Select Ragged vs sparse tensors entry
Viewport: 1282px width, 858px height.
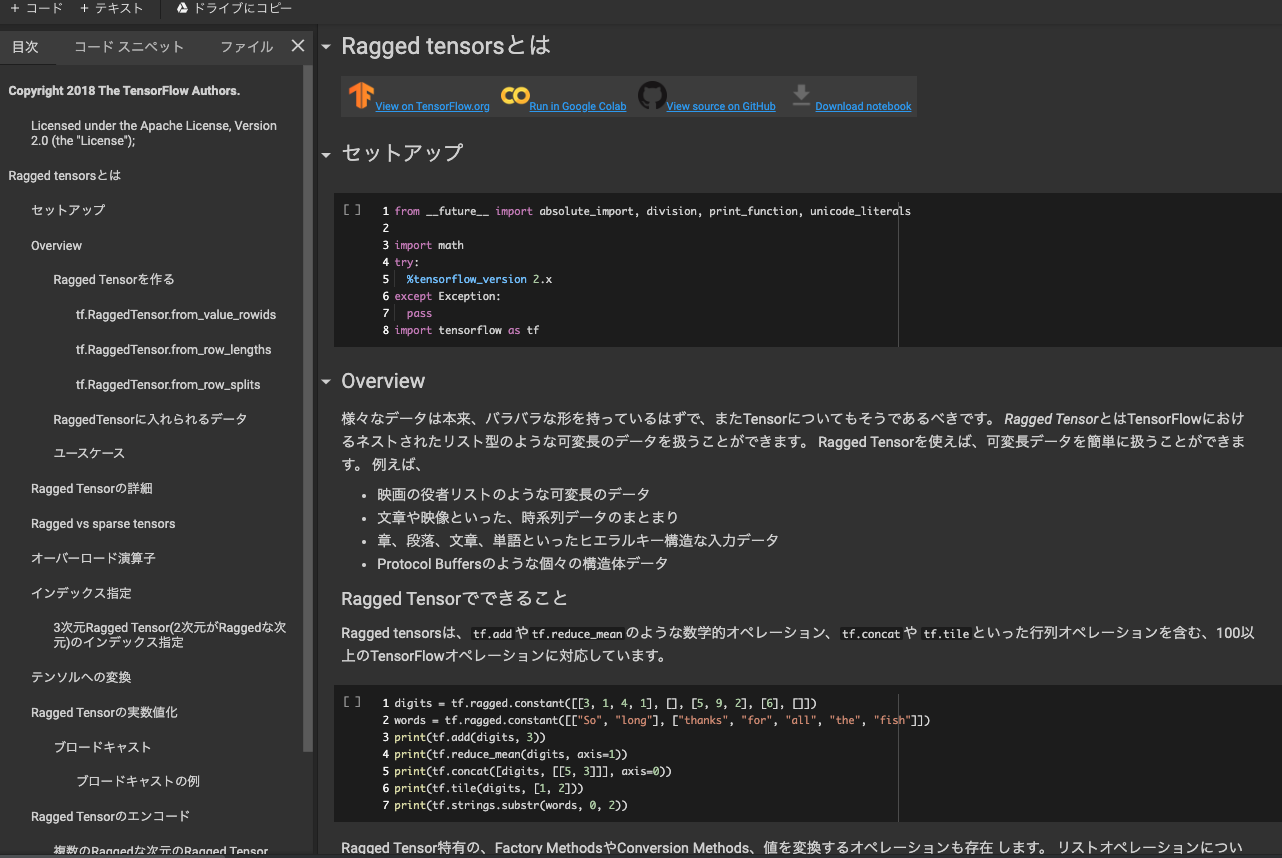pos(103,524)
